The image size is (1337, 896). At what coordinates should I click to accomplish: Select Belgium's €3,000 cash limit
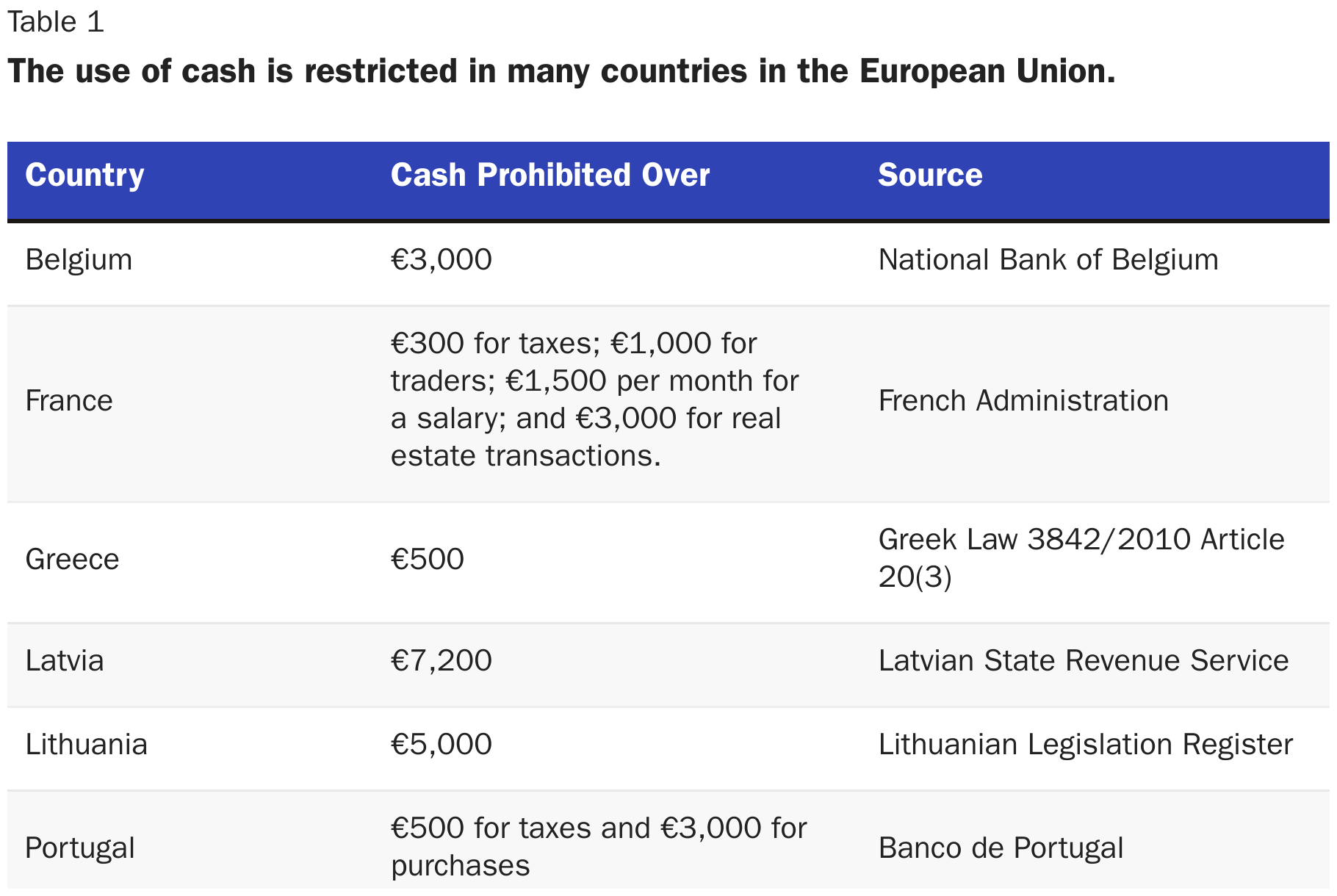(441, 260)
